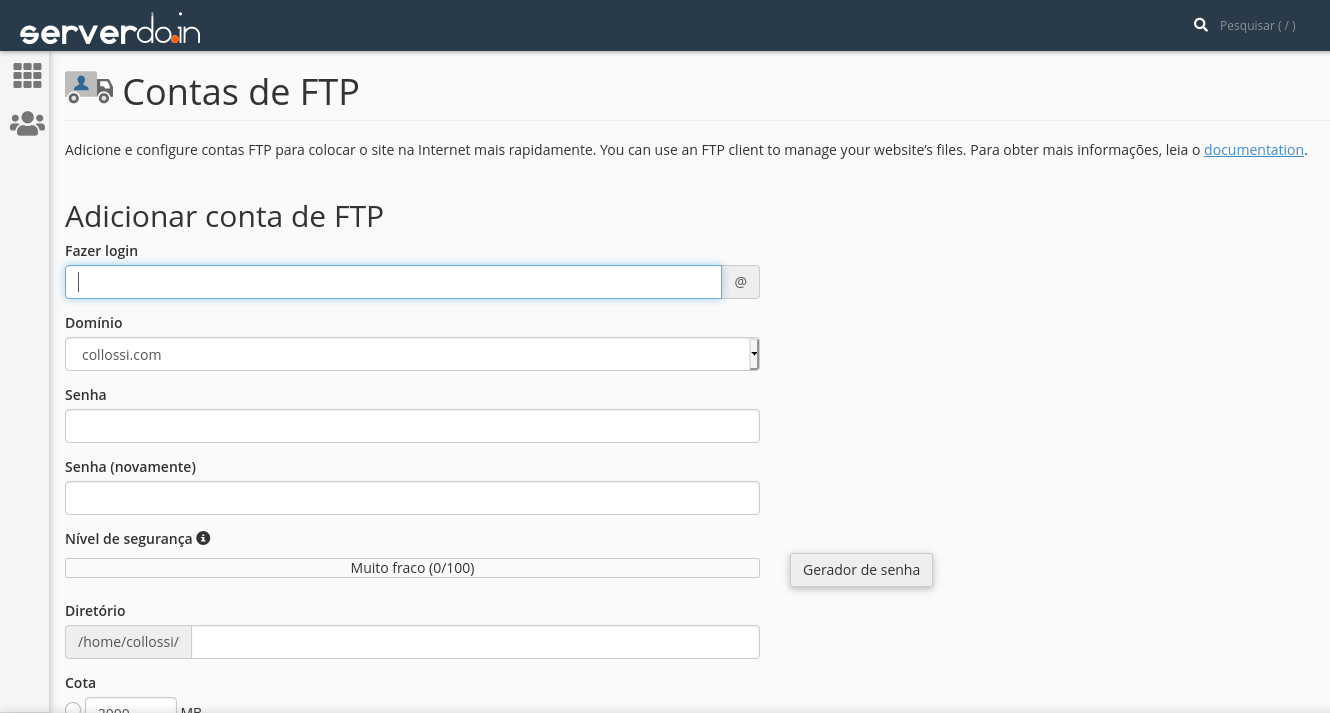
Task: Open the documentation link
Action: pos(1253,150)
